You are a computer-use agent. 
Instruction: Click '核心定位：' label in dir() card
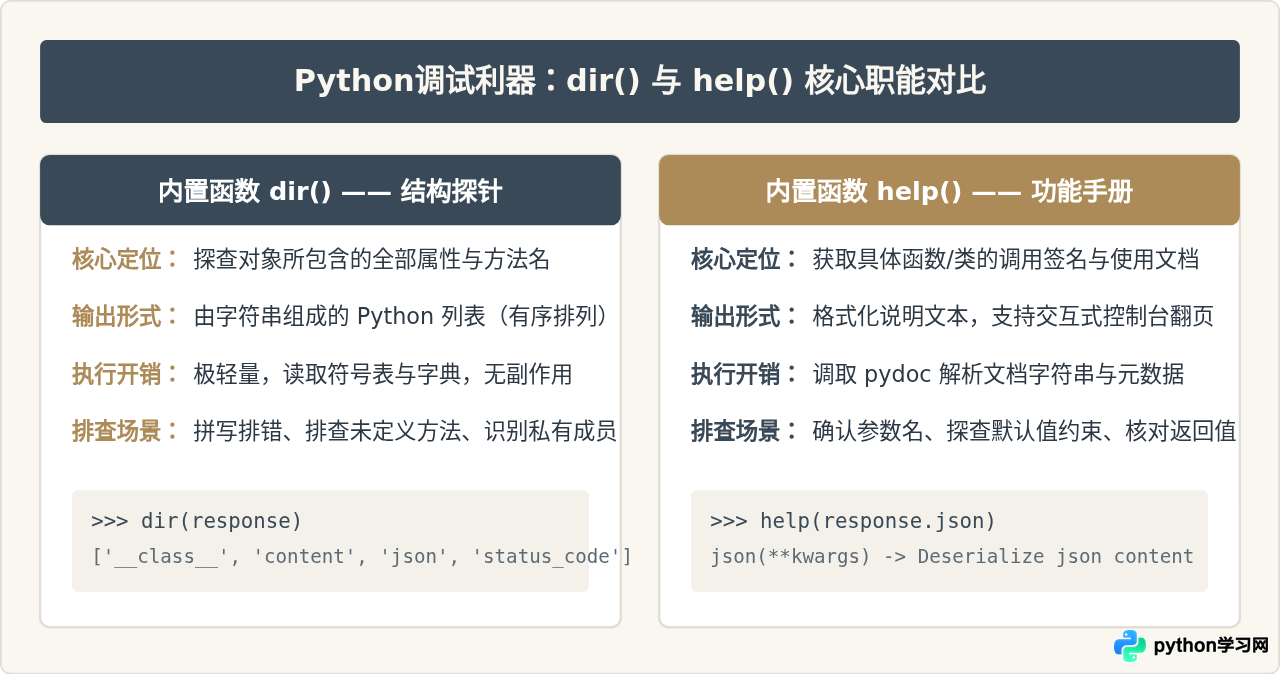[127, 260]
